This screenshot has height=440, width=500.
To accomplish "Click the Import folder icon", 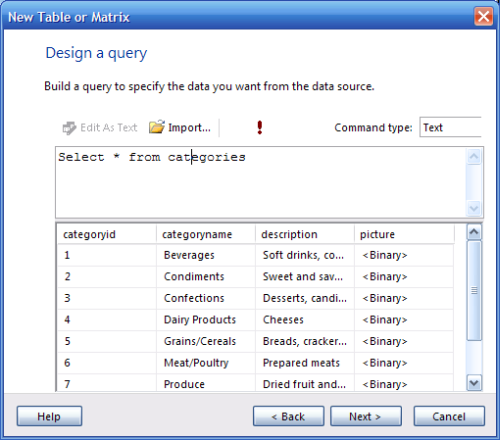I will pyautogui.click(x=157, y=127).
